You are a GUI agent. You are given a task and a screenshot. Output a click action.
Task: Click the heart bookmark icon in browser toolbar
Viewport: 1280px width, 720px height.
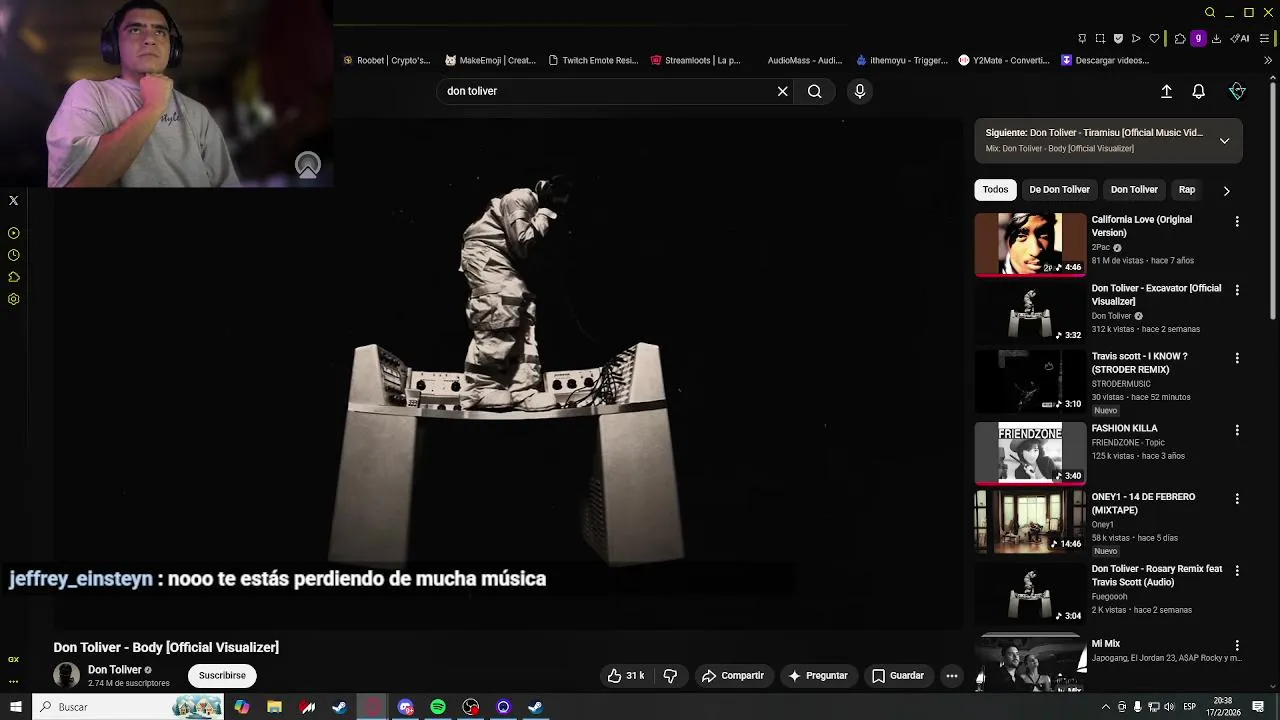(x=1154, y=39)
